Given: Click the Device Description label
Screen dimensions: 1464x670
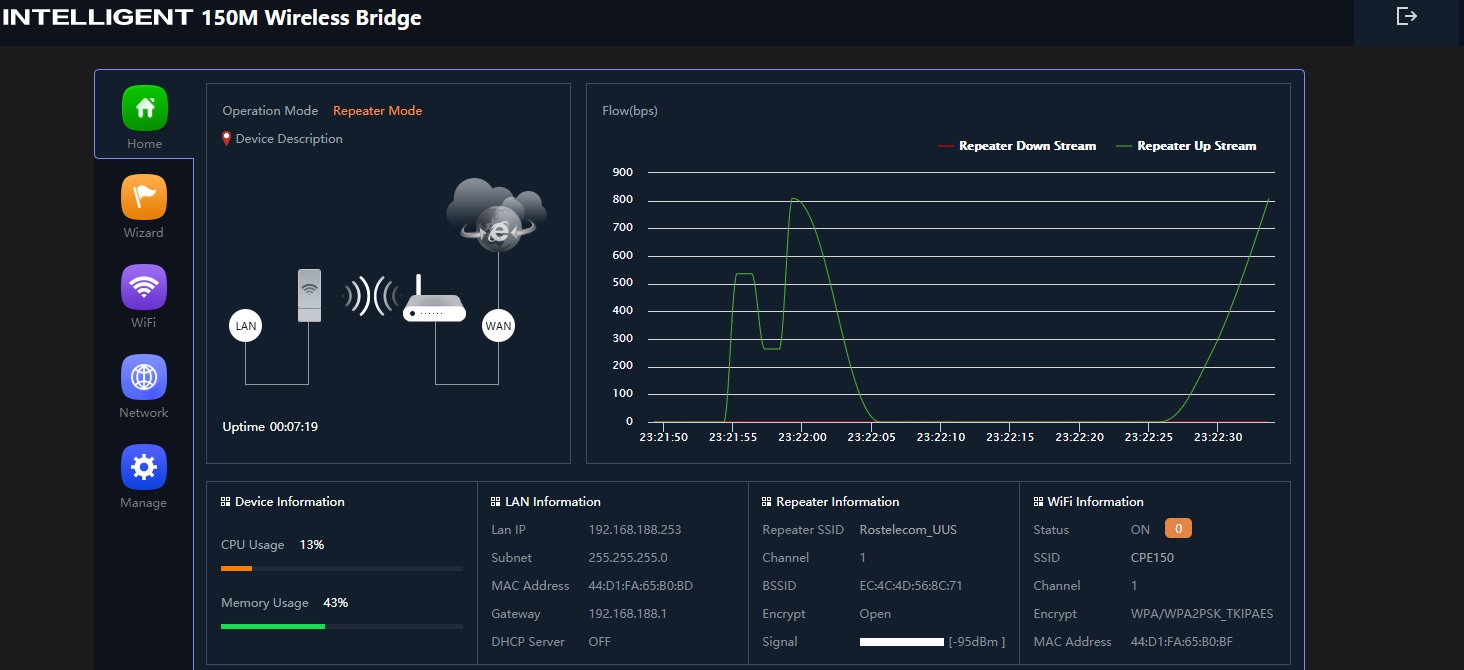Looking at the screenshot, I should tap(289, 139).
